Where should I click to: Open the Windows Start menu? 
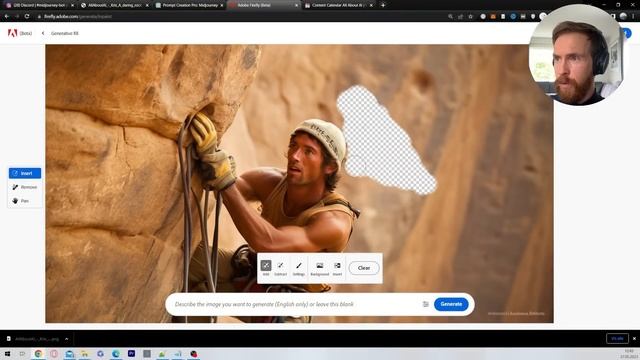(7, 353)
